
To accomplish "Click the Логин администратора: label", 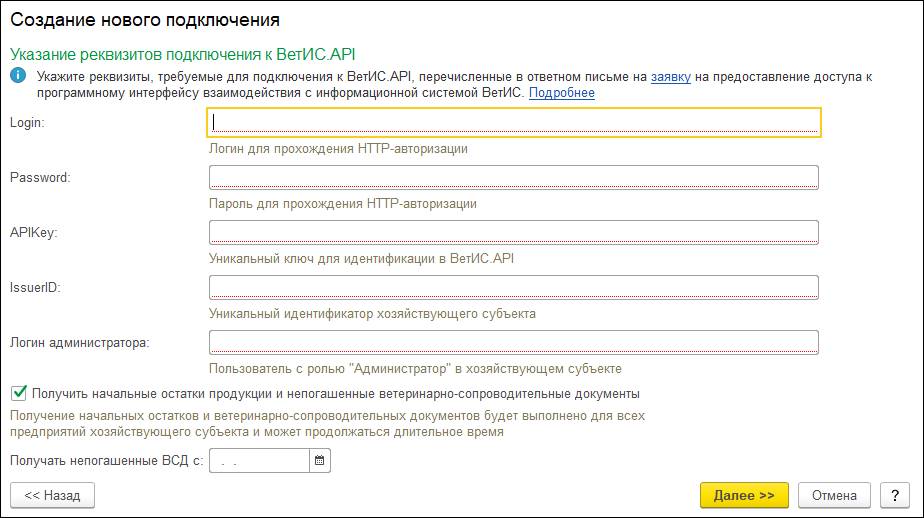I will coord(80,343).
